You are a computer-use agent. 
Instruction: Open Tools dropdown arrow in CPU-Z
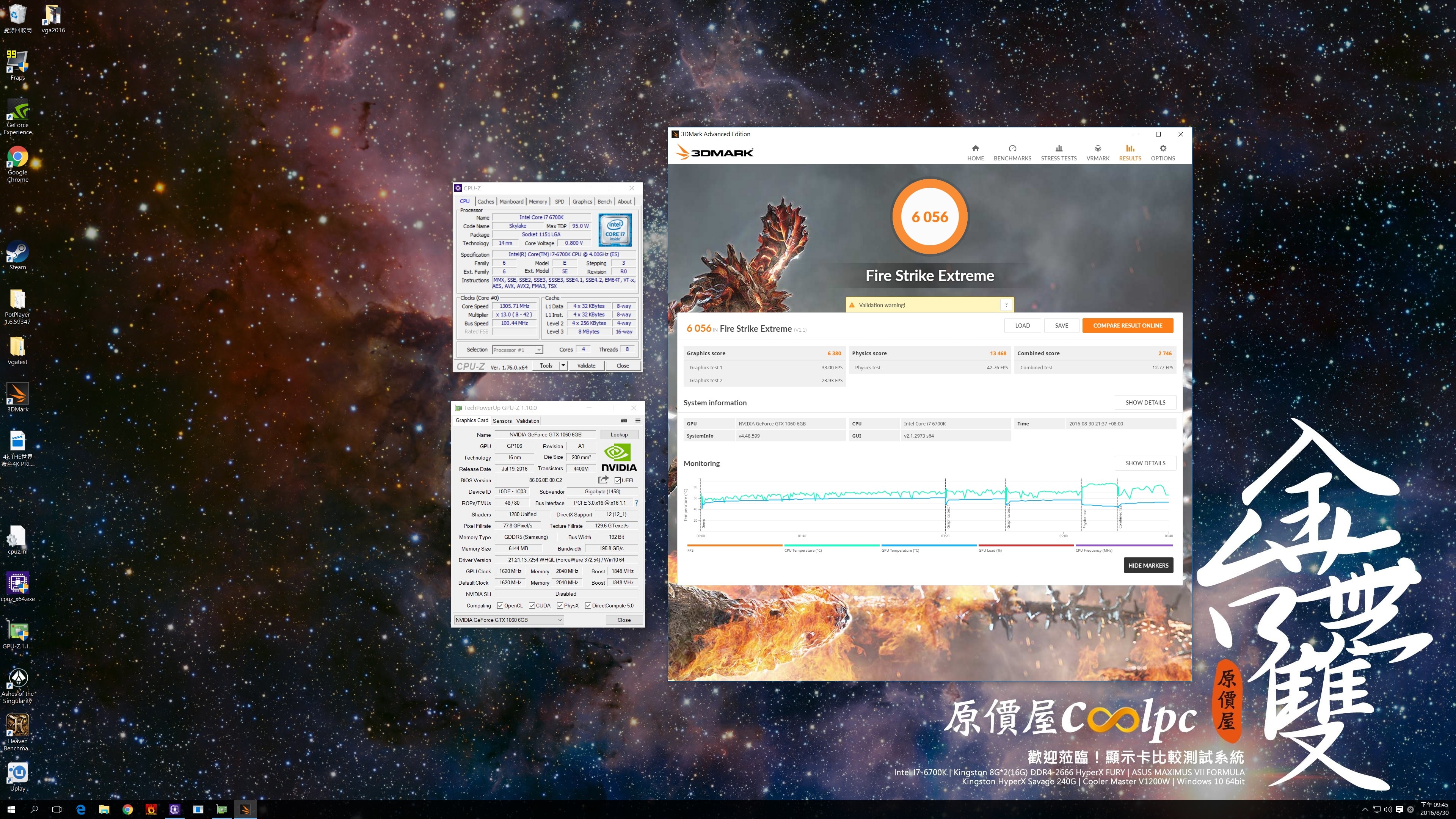[563, 366]
